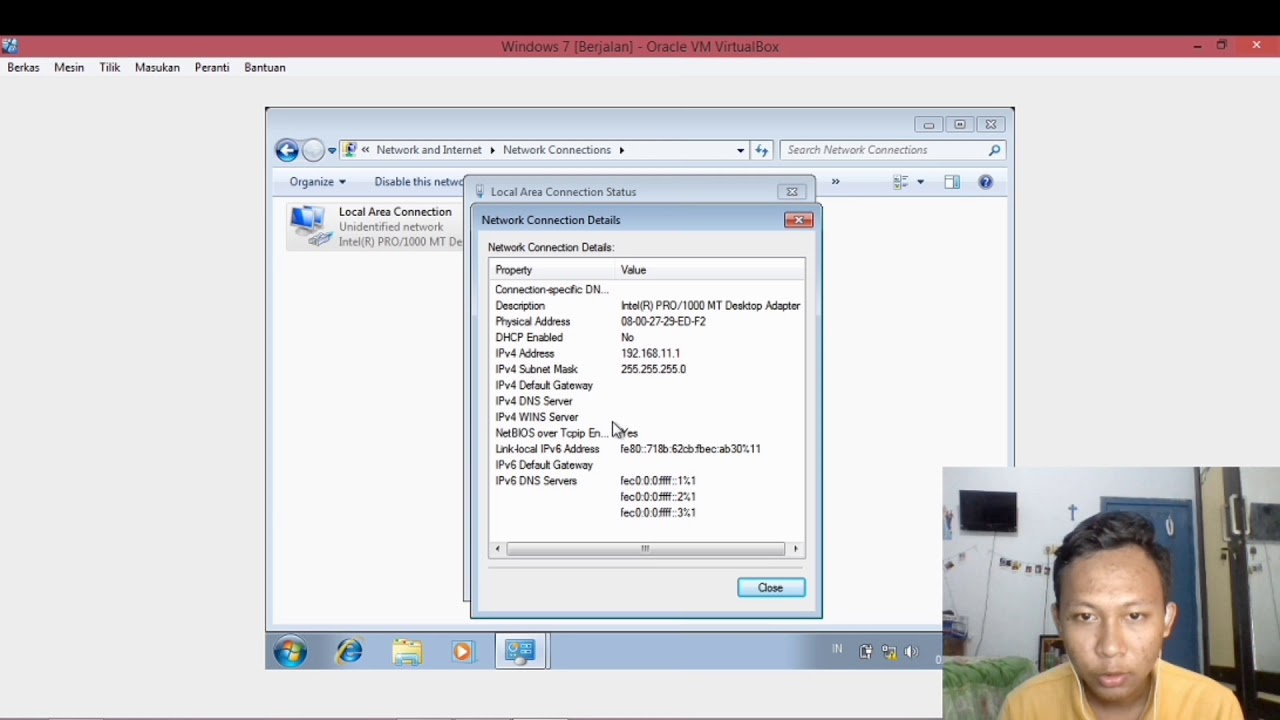The height and width of the screenshot is (720, 1280).
Task: Open the VirtualBox Berkas menu
Action: [x=24, y=68]
